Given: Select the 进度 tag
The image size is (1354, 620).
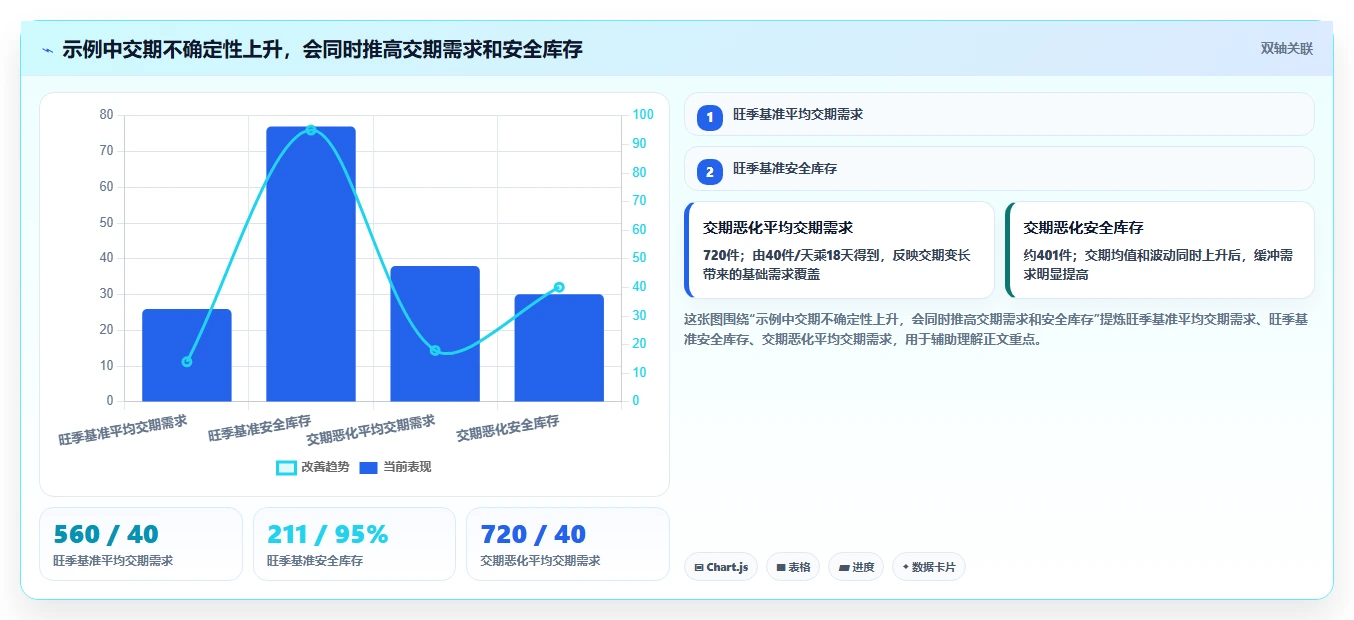Looking at the screenshot, I should coord(856,567).
